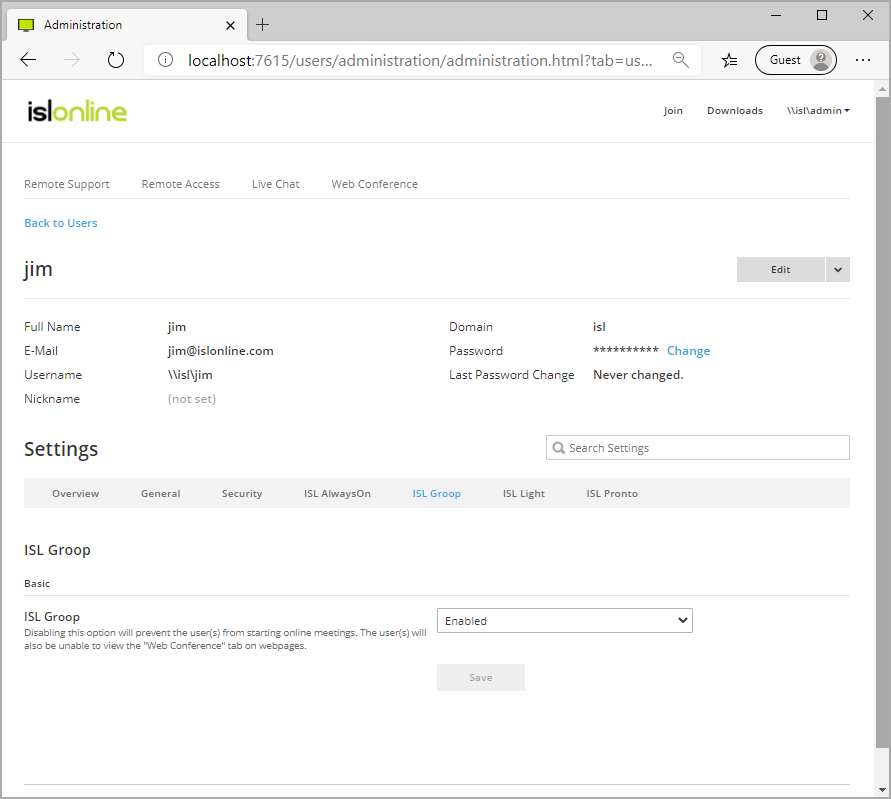This screenshot has width=891, height=799.
Task: Open the ISL AlwaysOn settings tab
Action: click(x=337, y=493)
